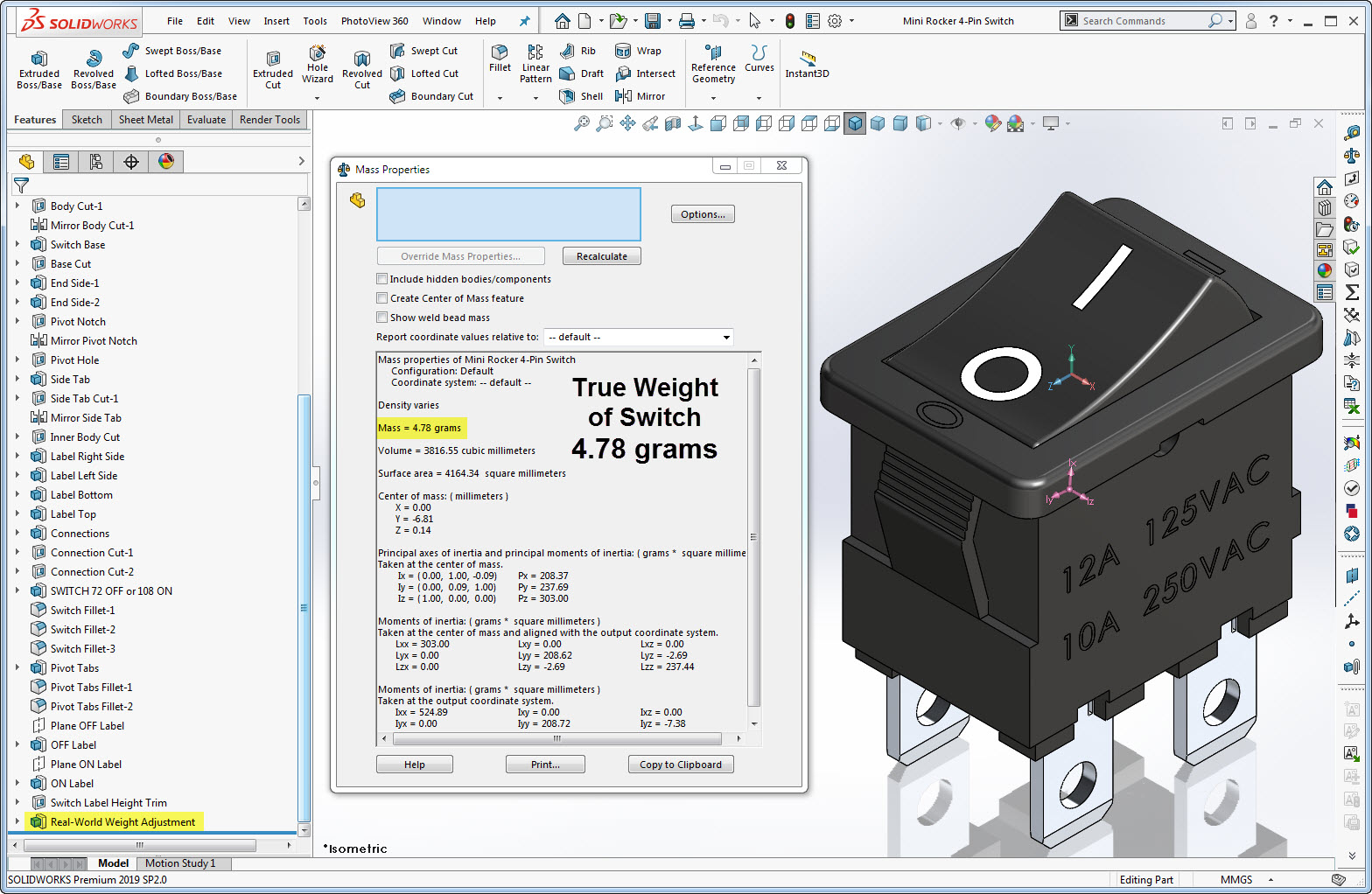The height and width of the screenshot is (894, 1372).
Task: Click Copy to Clipboard button
Action: (x=681, y=765)
